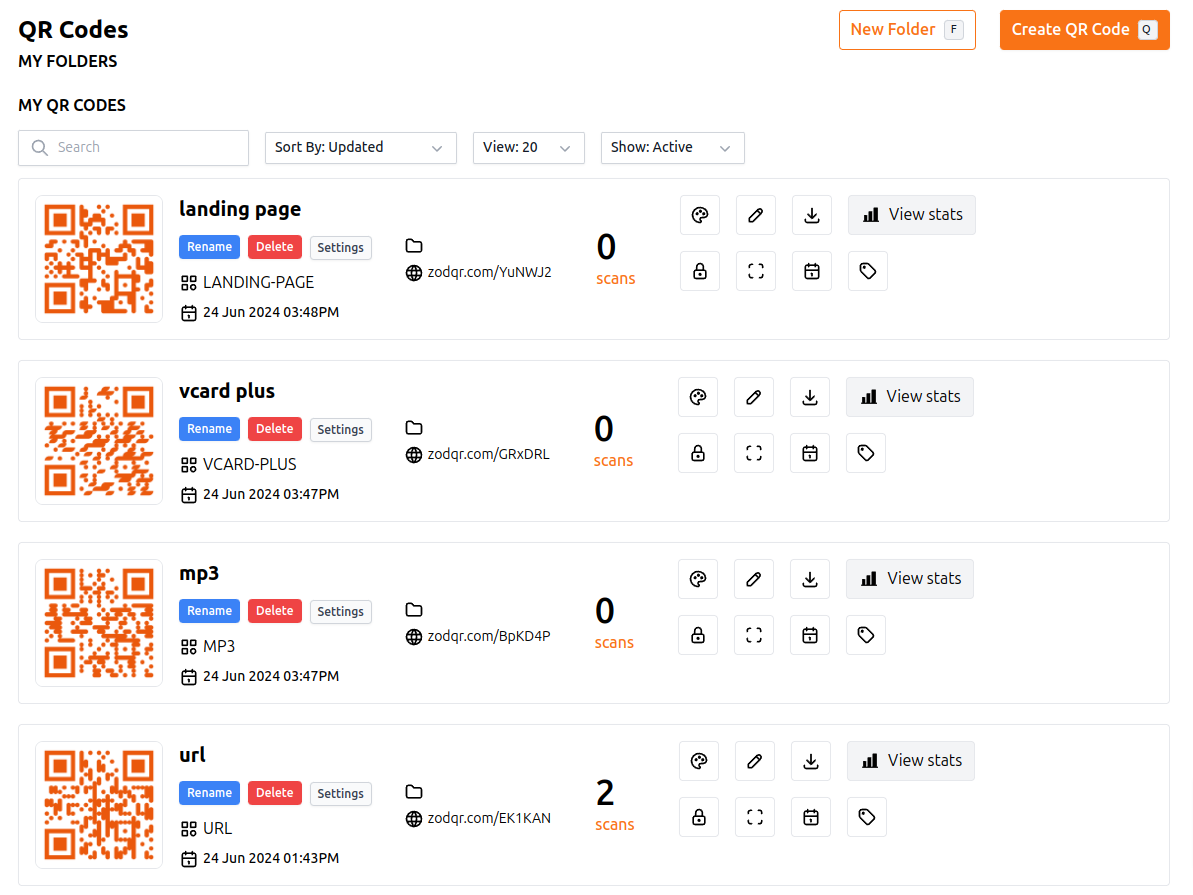Rename the landing page QR code
The height and width of the screenshot is (895, 1193).
click(209, 247)
